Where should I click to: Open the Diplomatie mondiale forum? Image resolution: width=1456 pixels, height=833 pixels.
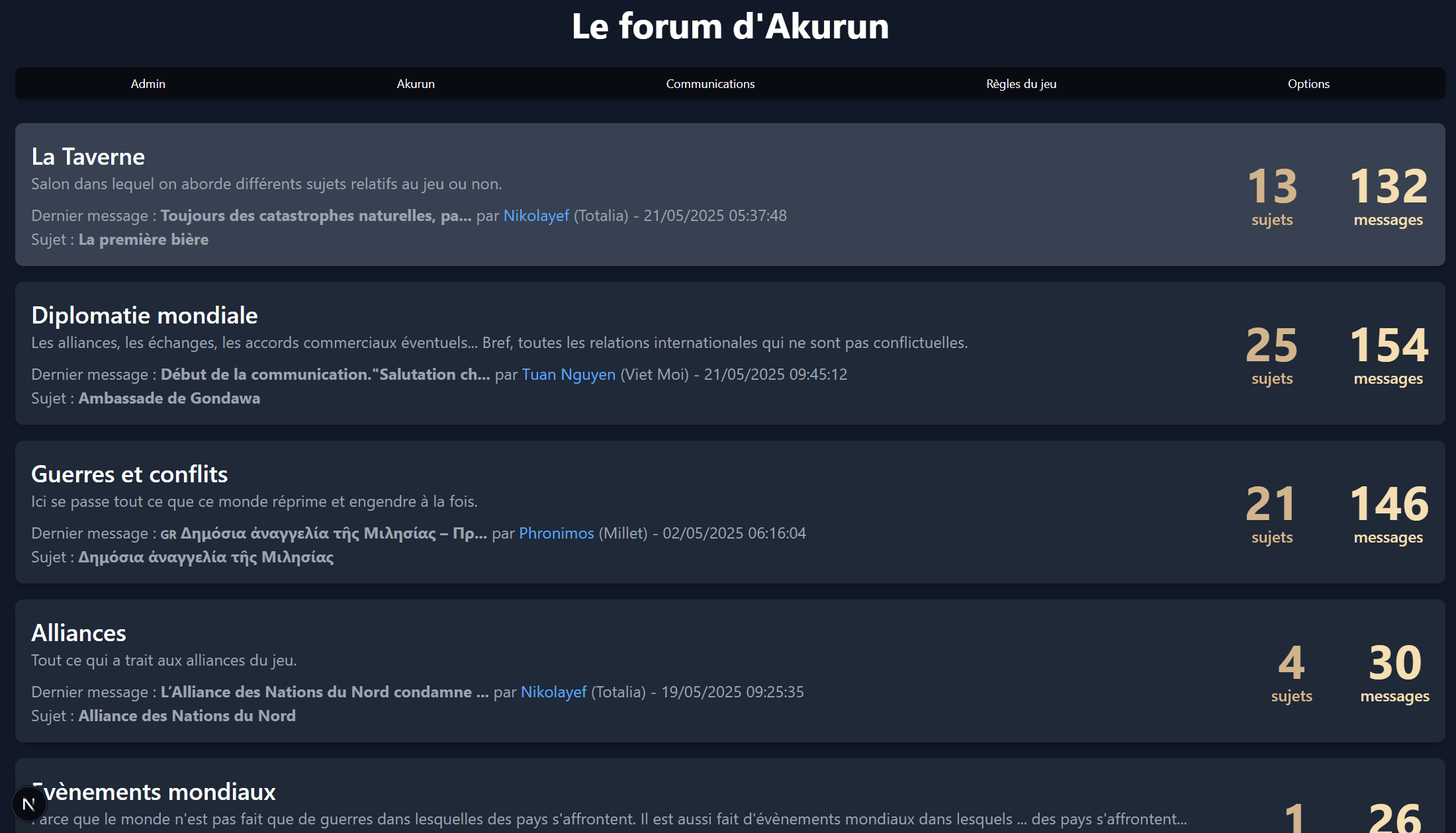pos(144,316)
